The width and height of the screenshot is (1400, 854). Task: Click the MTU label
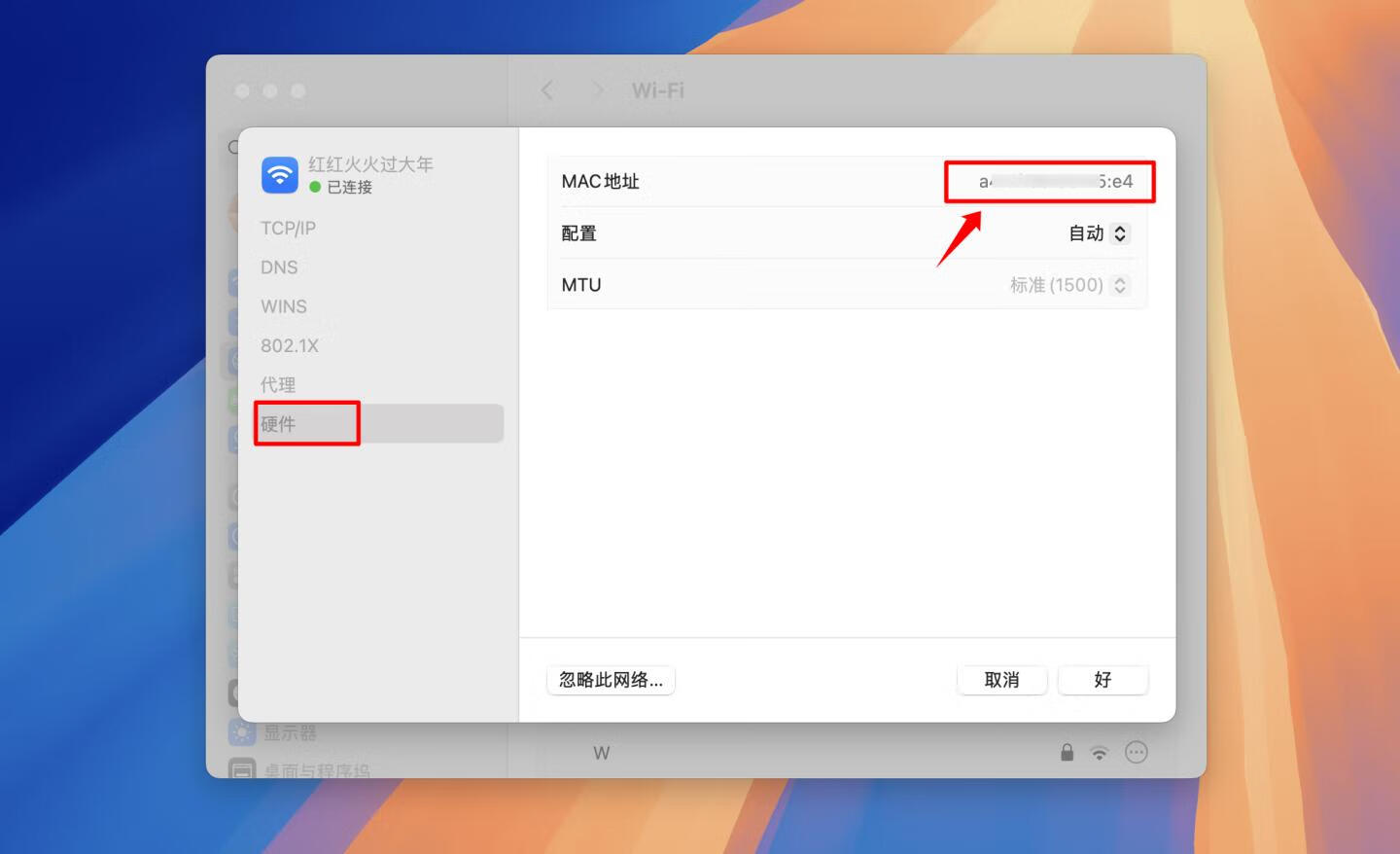tap(581, 285)
